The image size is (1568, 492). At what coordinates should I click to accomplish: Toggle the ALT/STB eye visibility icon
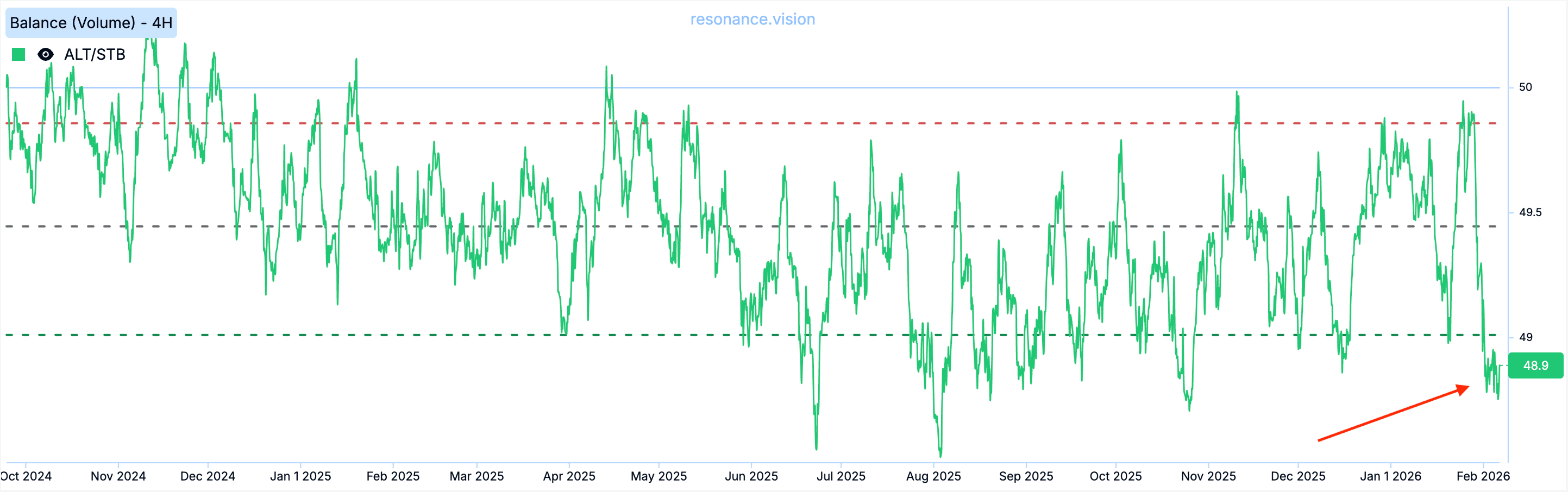point(45,55)
